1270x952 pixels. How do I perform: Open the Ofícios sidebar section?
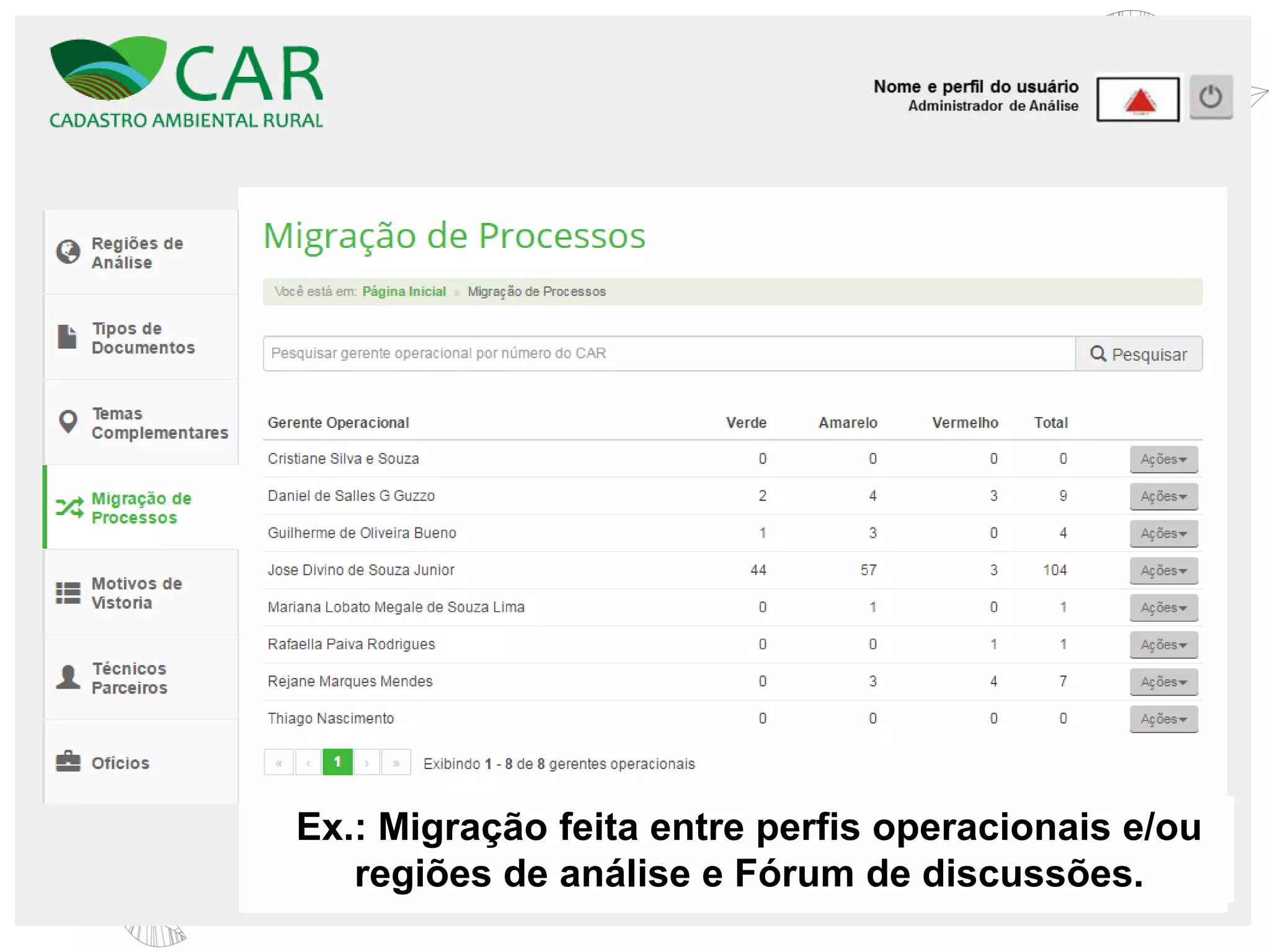[x=141, y=762]
